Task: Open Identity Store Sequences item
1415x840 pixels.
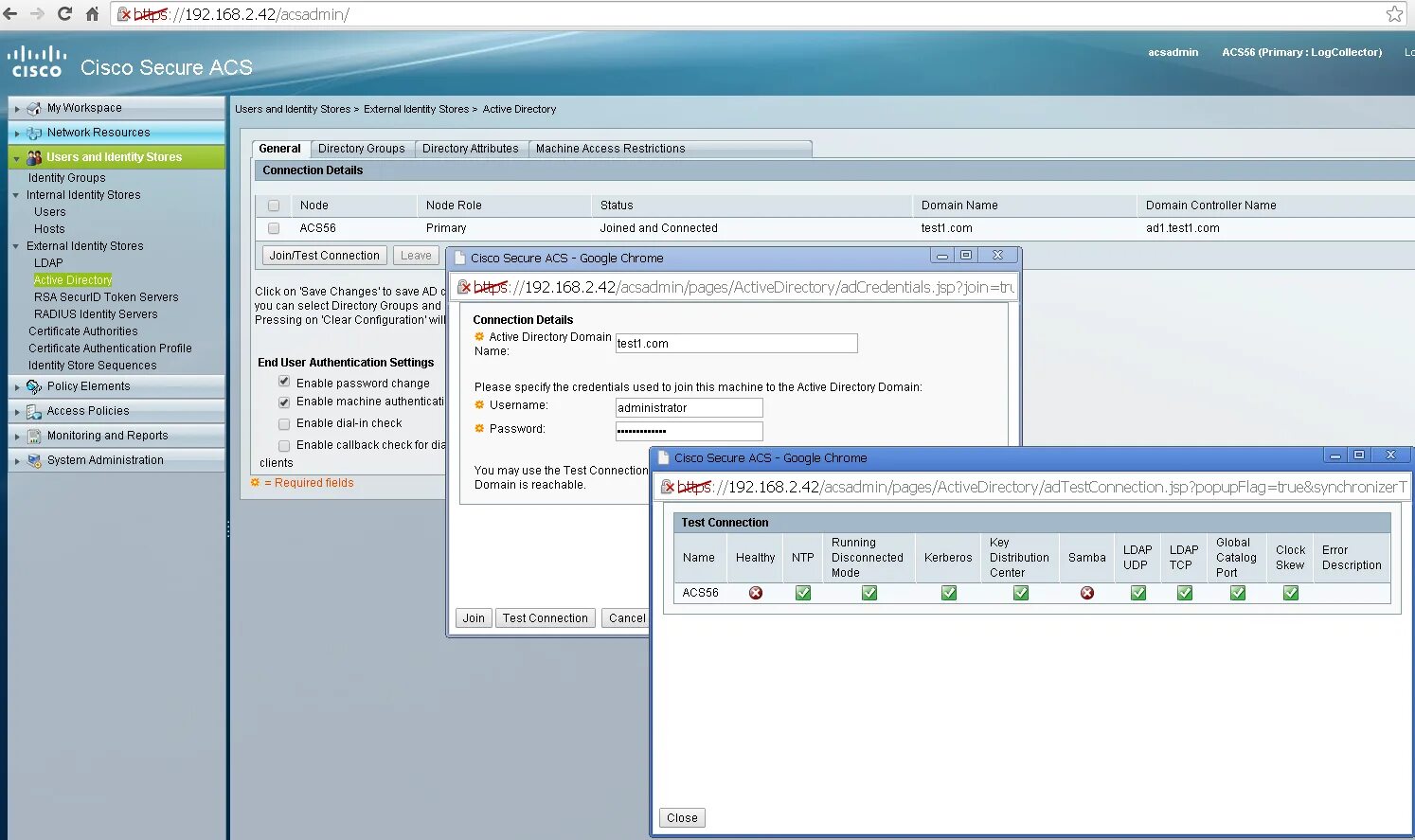Action: (93, 366)
